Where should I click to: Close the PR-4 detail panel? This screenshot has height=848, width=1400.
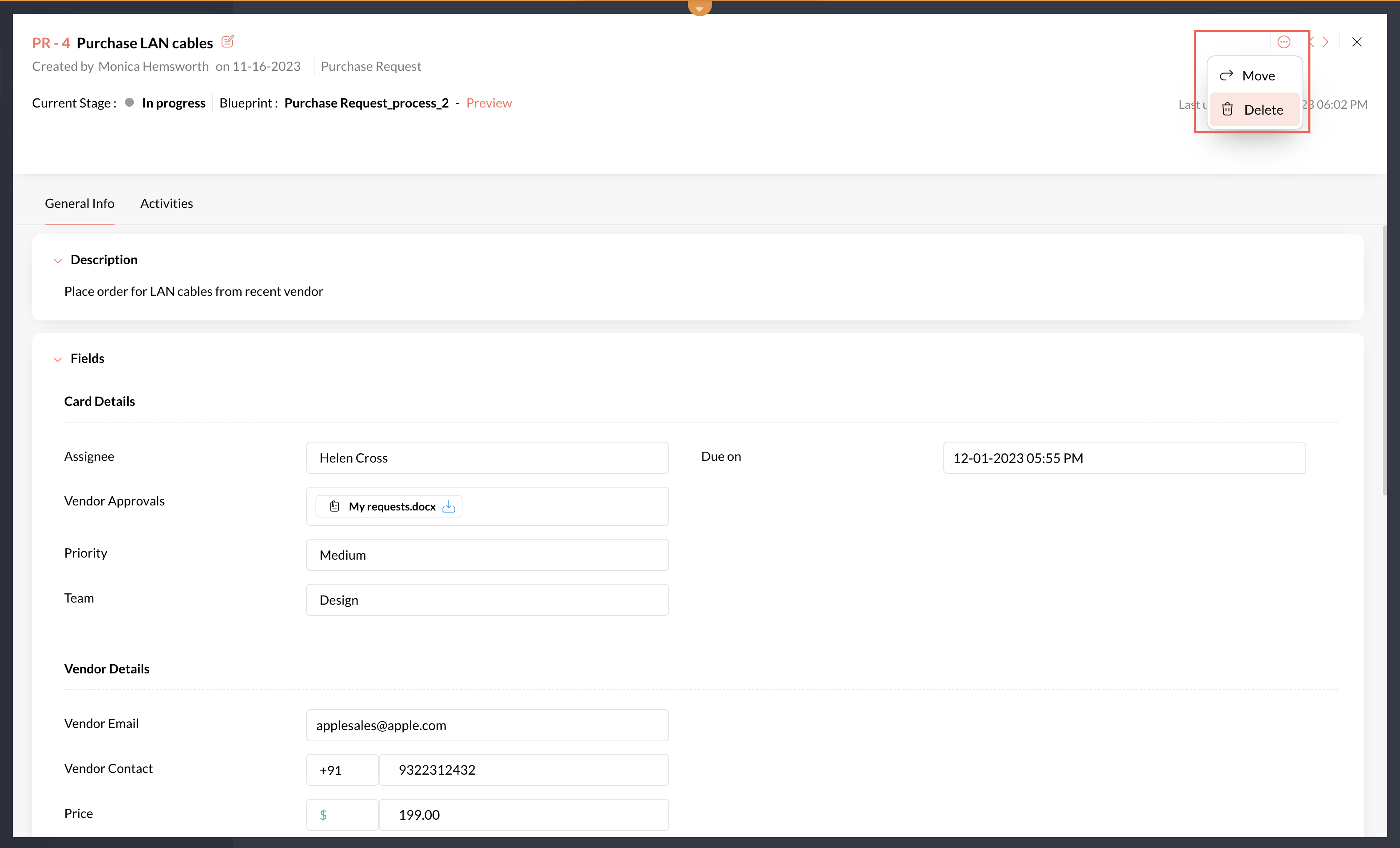(x=1357, y=42)
